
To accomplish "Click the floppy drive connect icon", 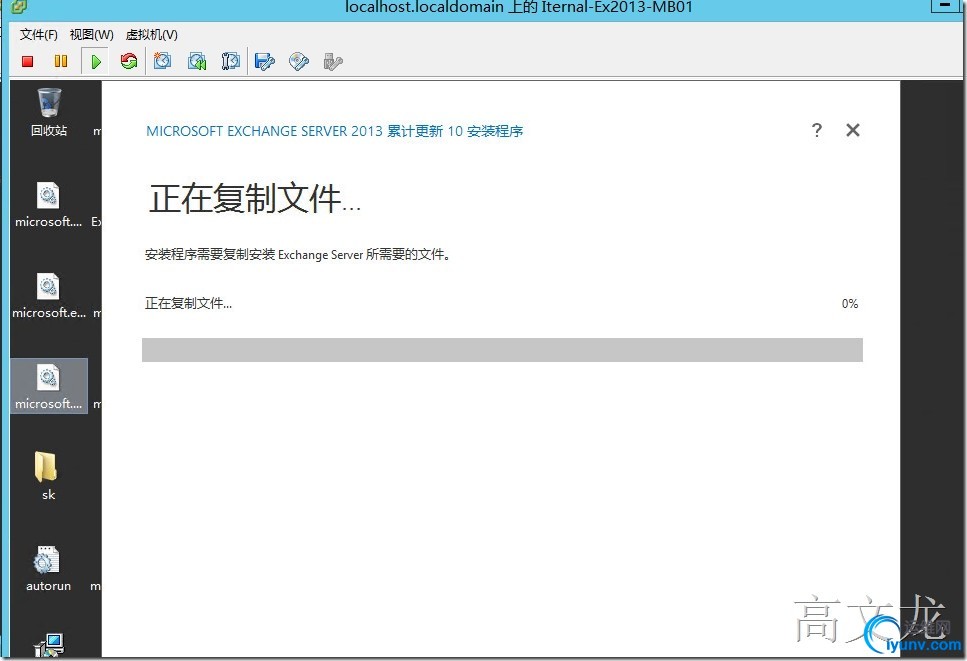I will point(265,61).
